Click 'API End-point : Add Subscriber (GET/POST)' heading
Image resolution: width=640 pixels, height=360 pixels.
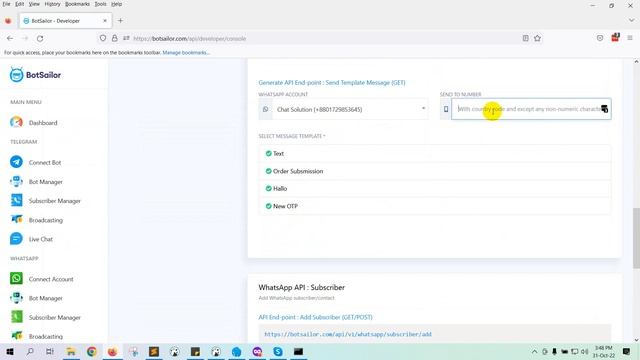click(315, 317)
